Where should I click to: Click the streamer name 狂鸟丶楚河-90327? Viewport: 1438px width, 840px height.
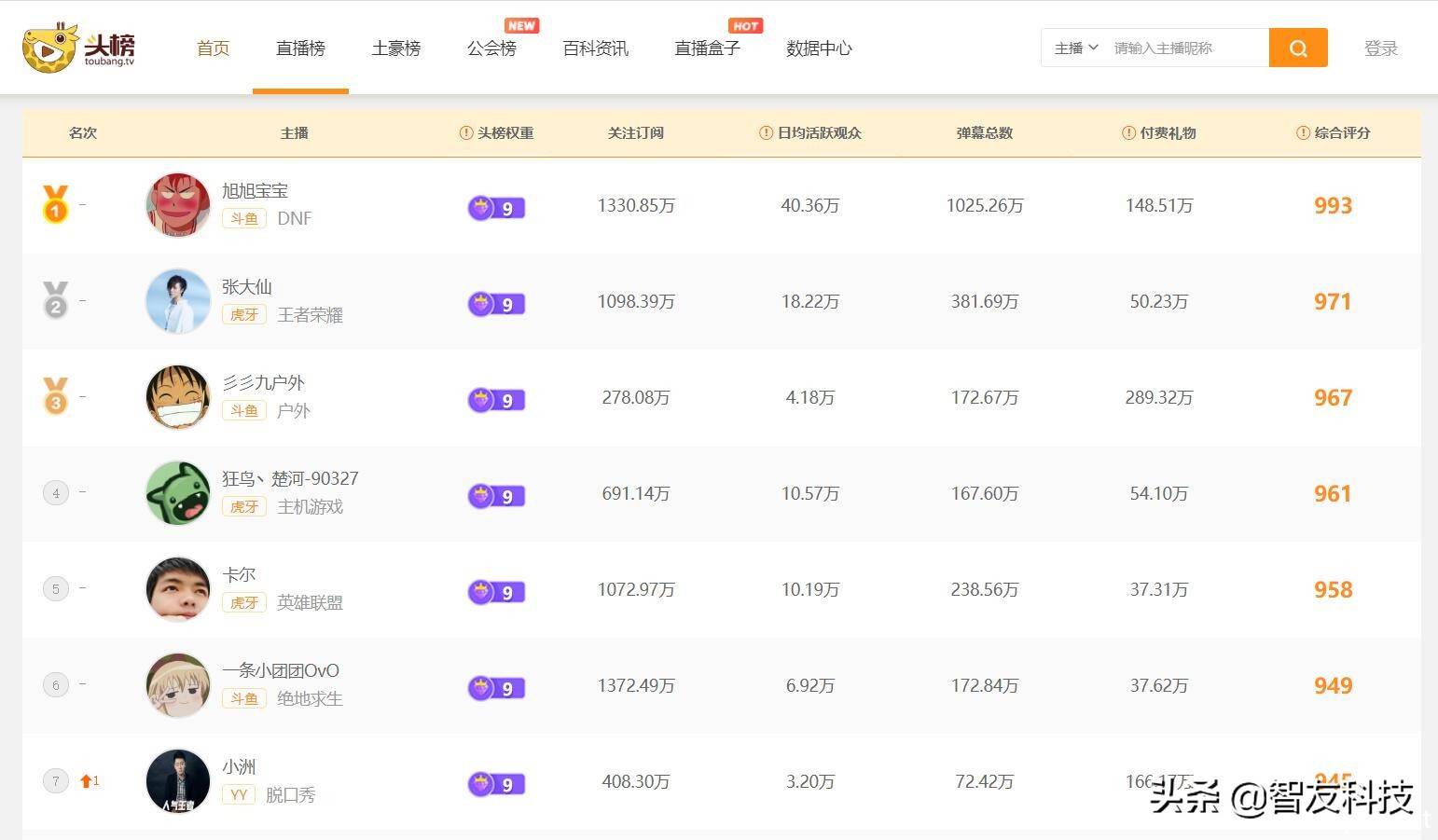pos(290,479)
